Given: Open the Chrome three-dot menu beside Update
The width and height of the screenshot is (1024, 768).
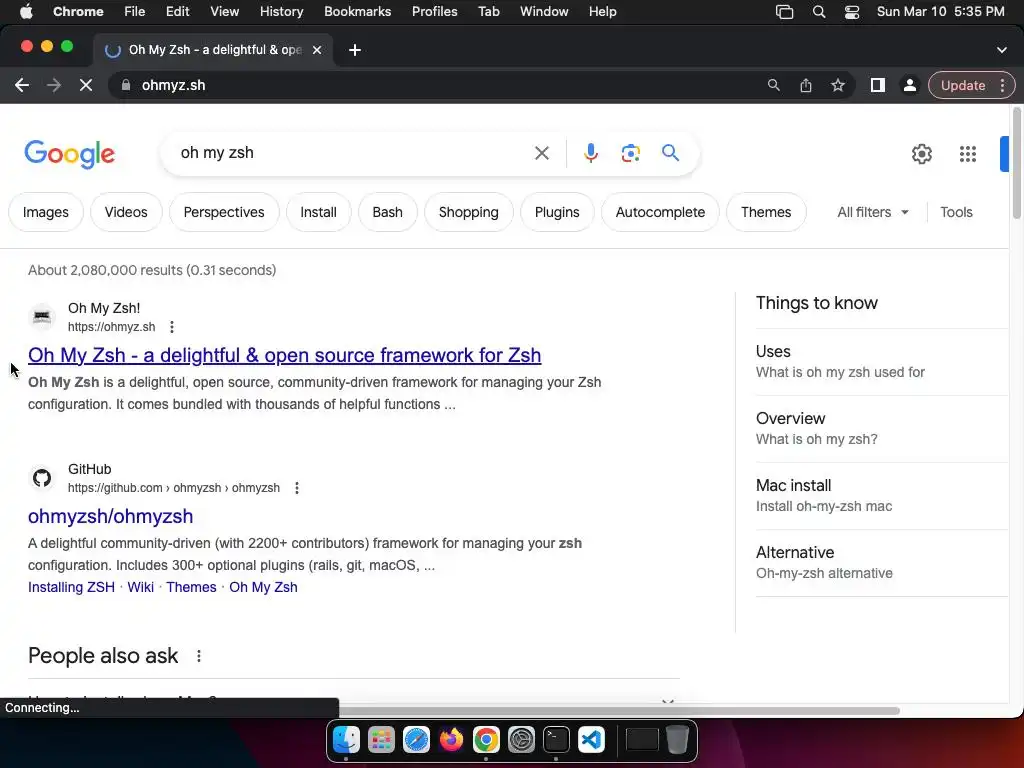Looking at the screenshot, I should tap(1002, 85).
